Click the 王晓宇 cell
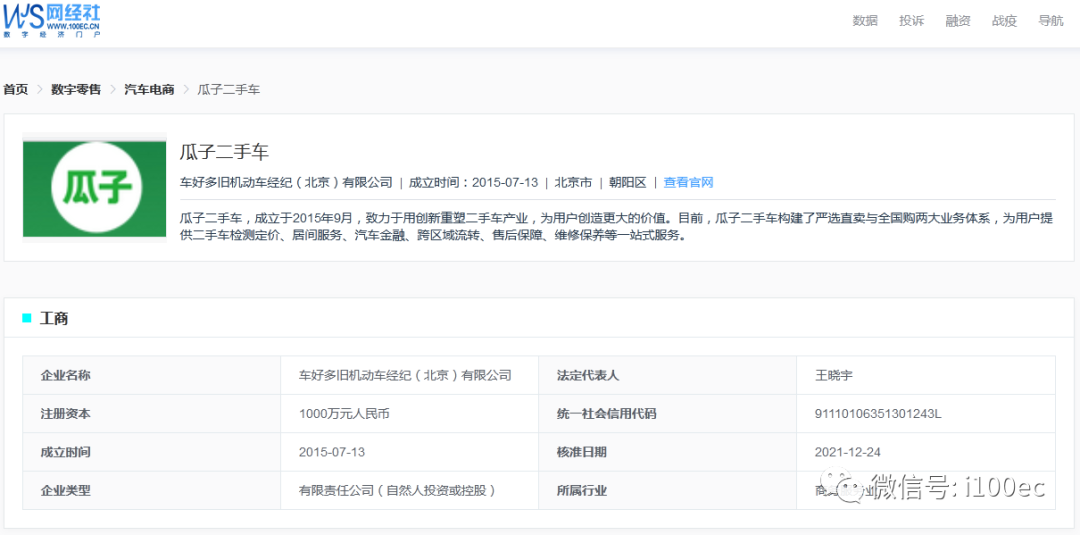 coord(926,375)
